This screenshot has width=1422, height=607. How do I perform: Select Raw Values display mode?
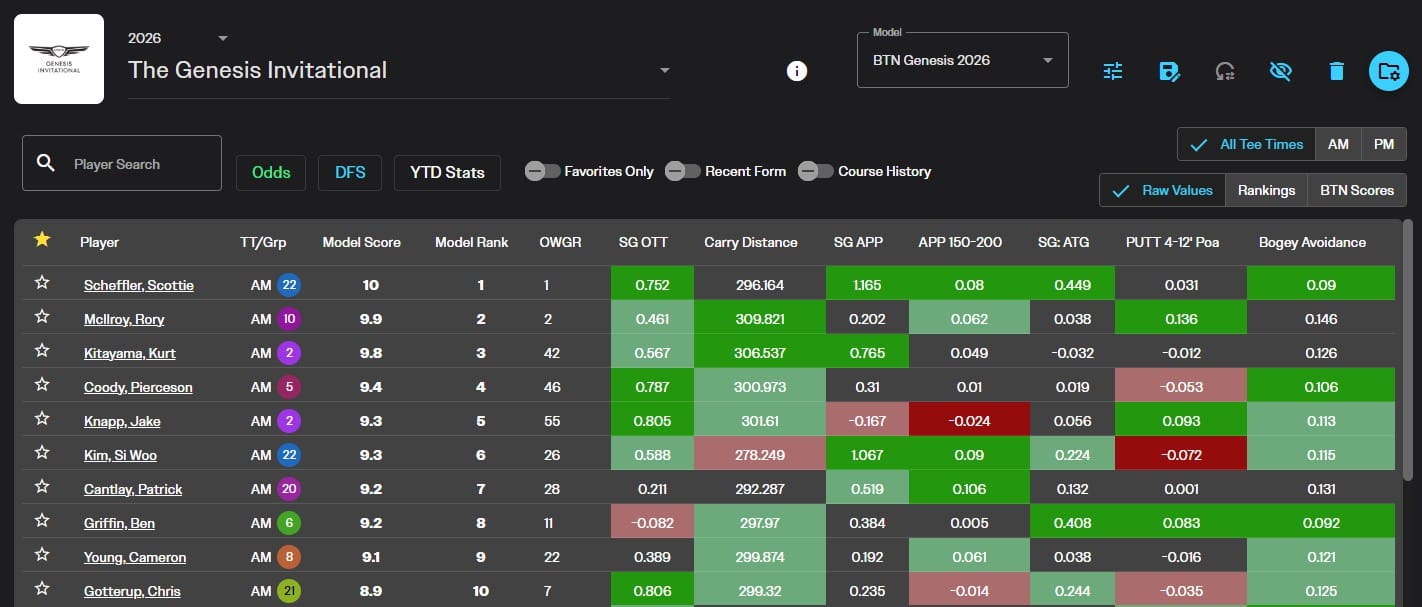[x=1162, y=190]
